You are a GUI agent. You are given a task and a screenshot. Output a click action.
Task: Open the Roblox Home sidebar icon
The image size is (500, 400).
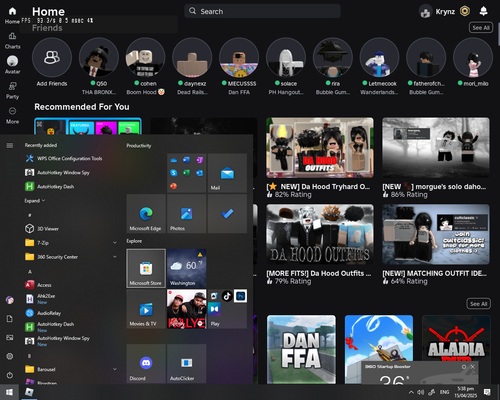(x=12, y=11)
